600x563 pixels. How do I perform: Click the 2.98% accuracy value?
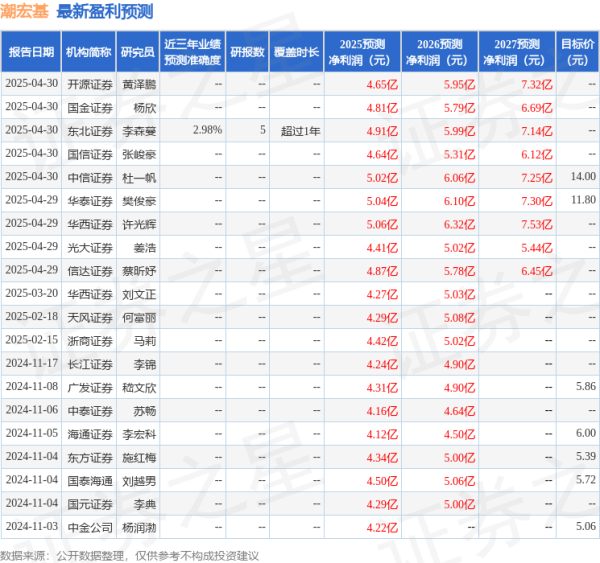tap(206, 130)
